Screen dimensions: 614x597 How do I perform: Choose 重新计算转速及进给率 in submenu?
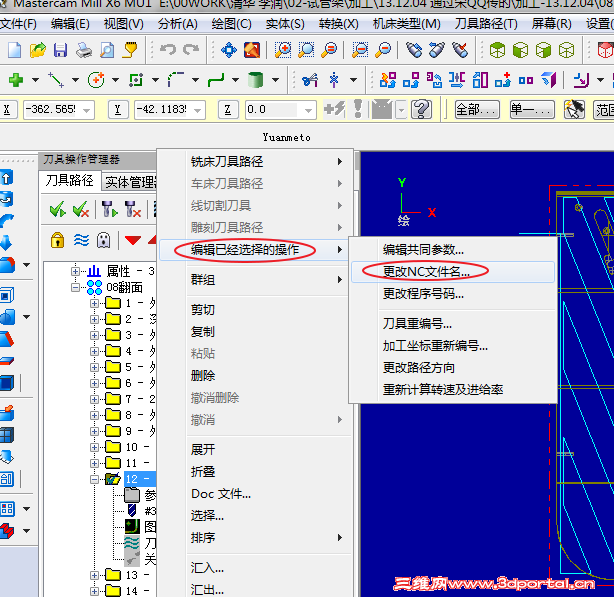[453, 390]
